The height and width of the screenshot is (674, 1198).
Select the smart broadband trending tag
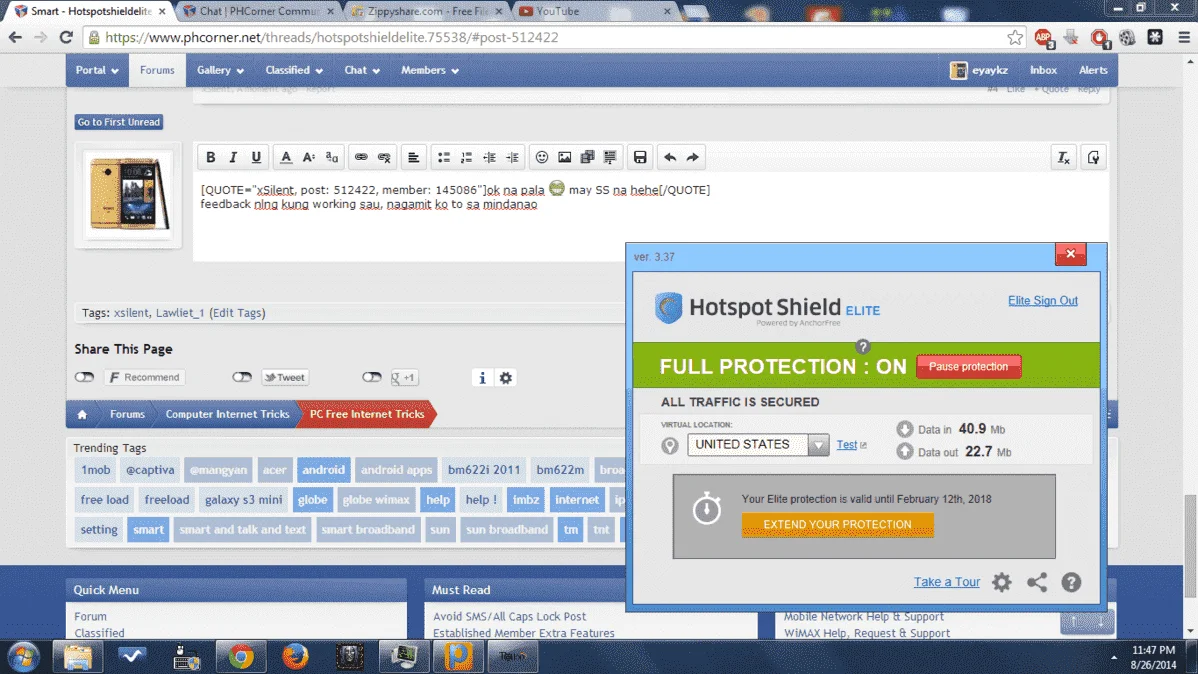coord(367,529)
